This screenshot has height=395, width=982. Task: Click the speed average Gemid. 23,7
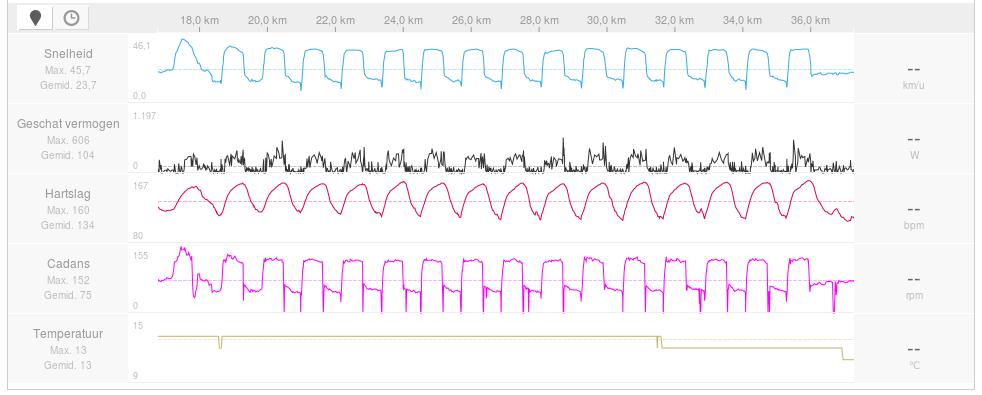click(x=68, y=85)
